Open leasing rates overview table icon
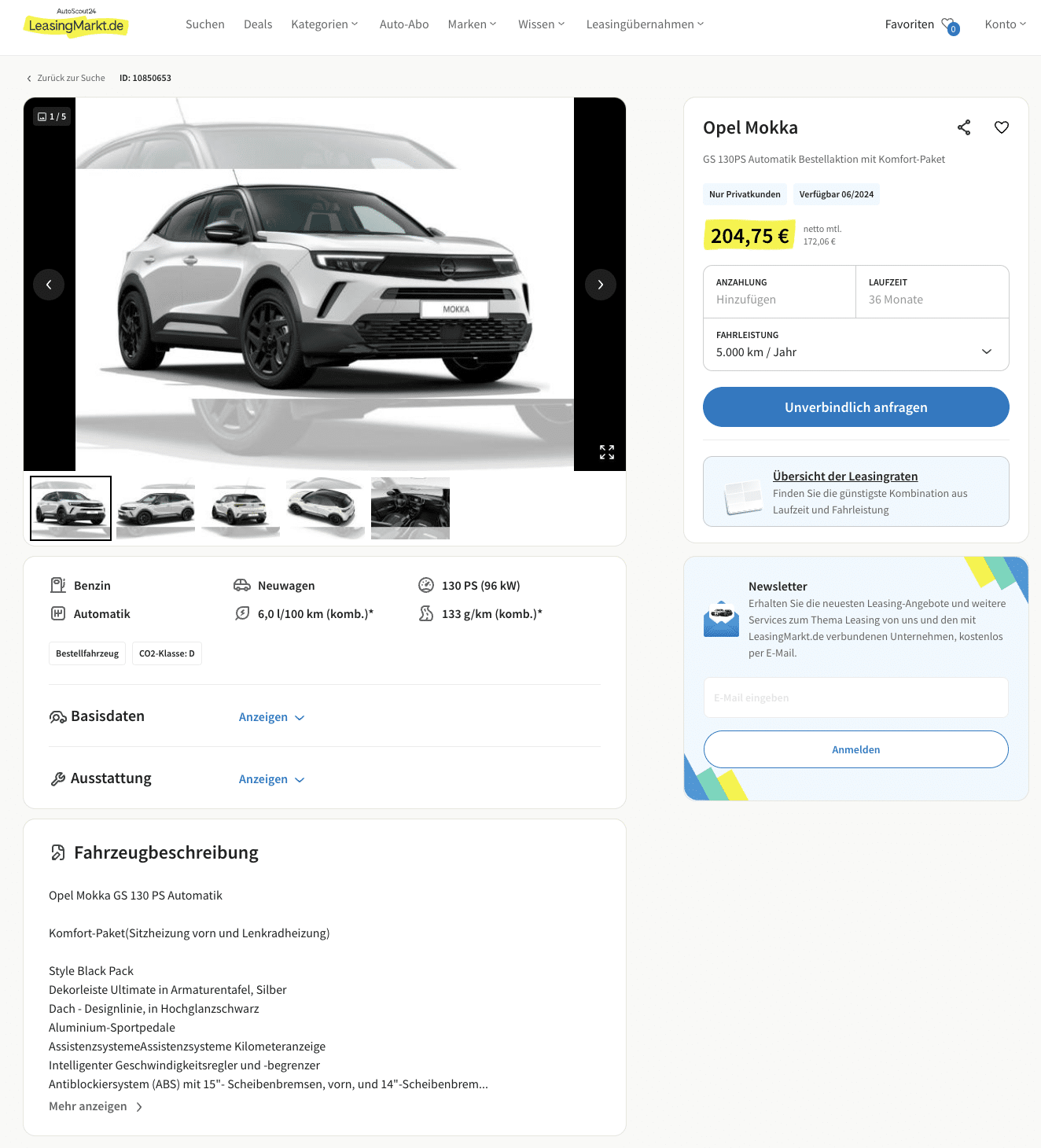Image resolution: width=1041 pixels, height=1148 pixels. coord(743,495)
